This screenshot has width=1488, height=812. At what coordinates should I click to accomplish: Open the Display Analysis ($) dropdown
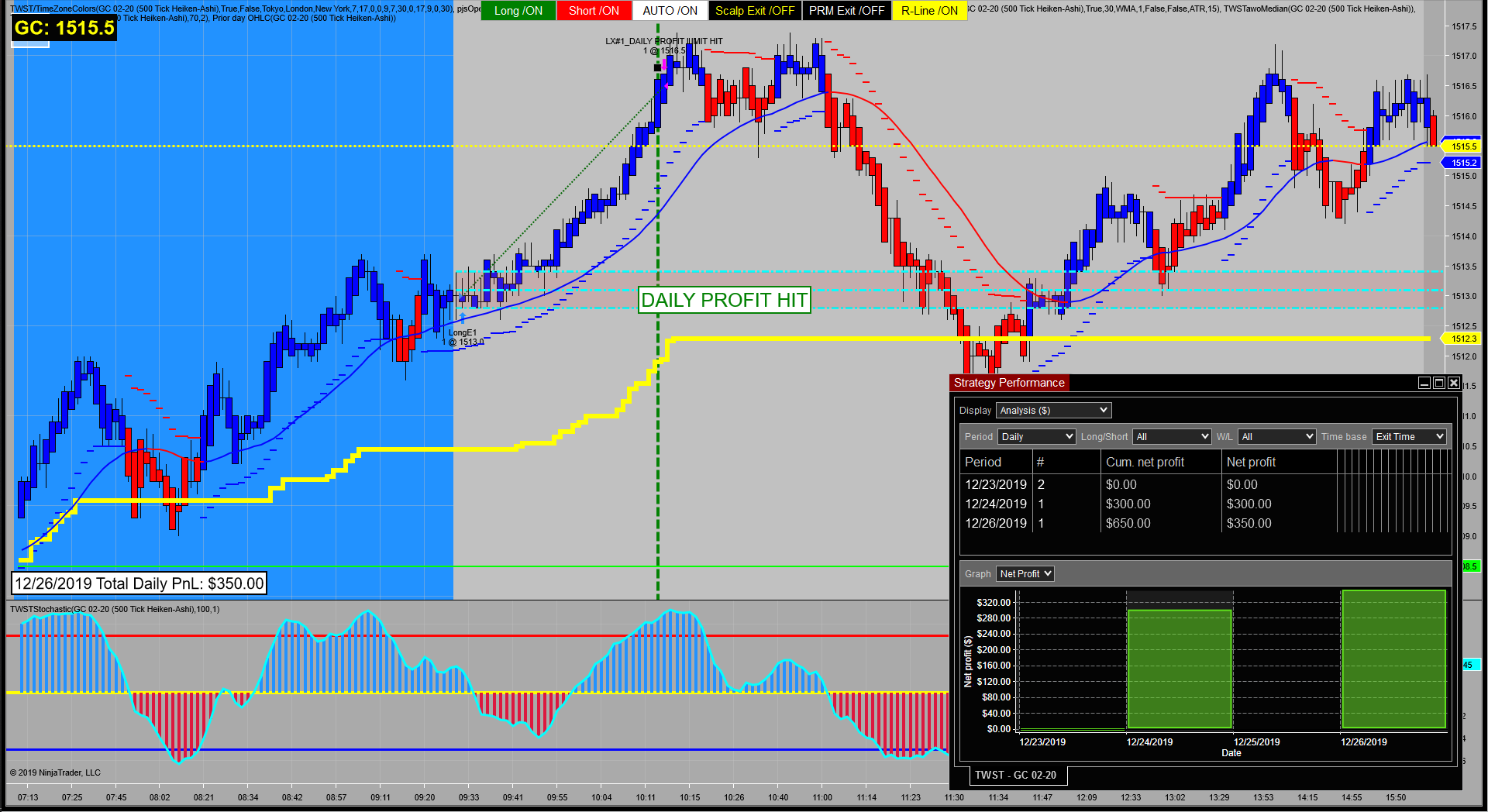(1053, 411)
